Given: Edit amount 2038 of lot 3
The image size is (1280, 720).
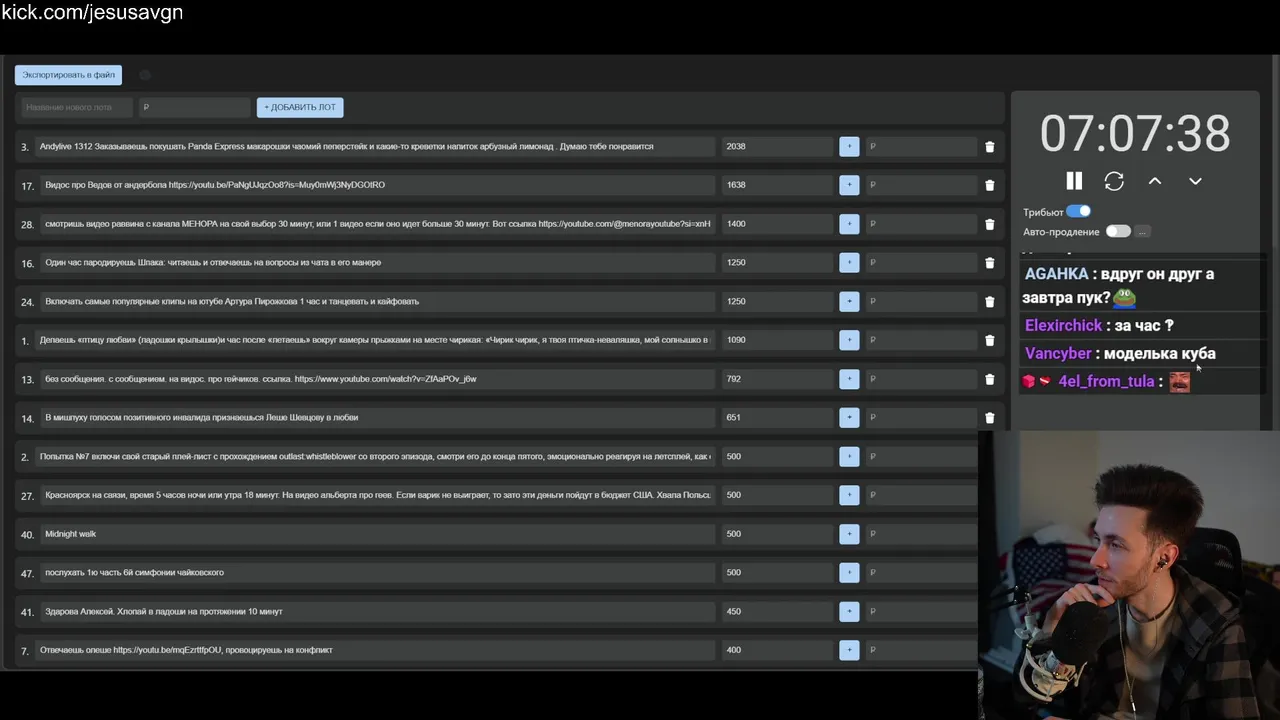Looking at the screenshot, I should [777, 146].
